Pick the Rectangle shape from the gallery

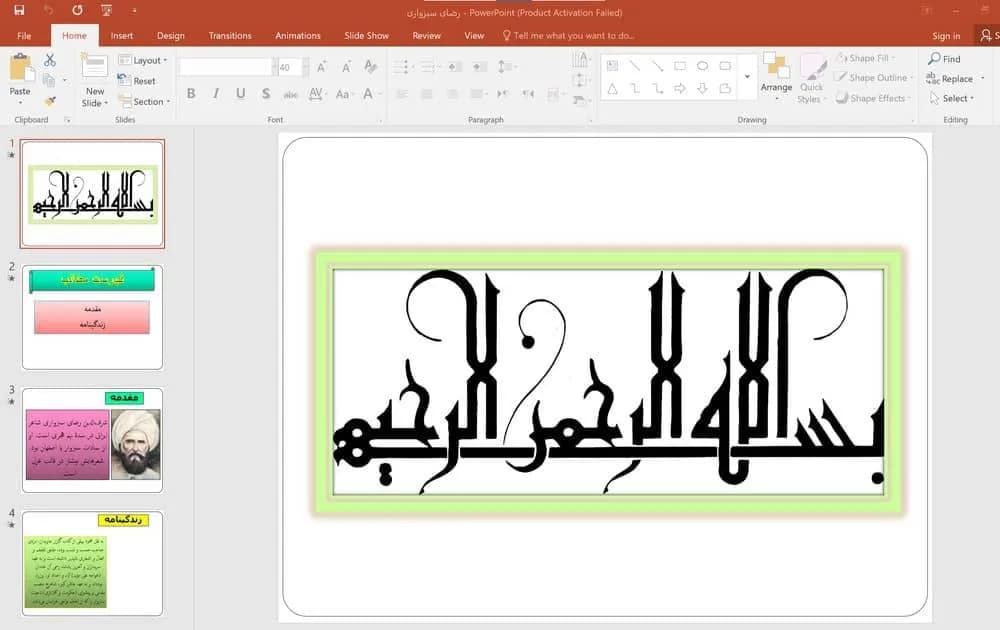pyautogui.click(x=680, y=66)
